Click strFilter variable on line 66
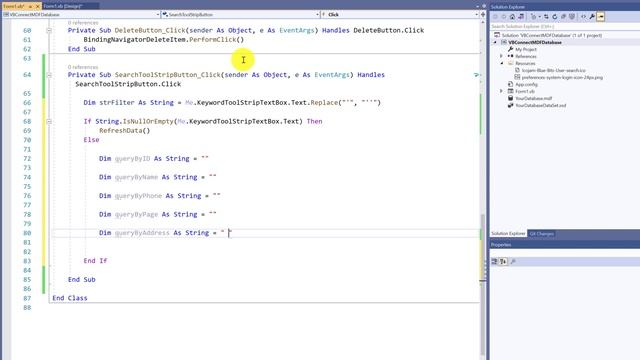Viewport: 640px width, 360px height. coord(116,102)
